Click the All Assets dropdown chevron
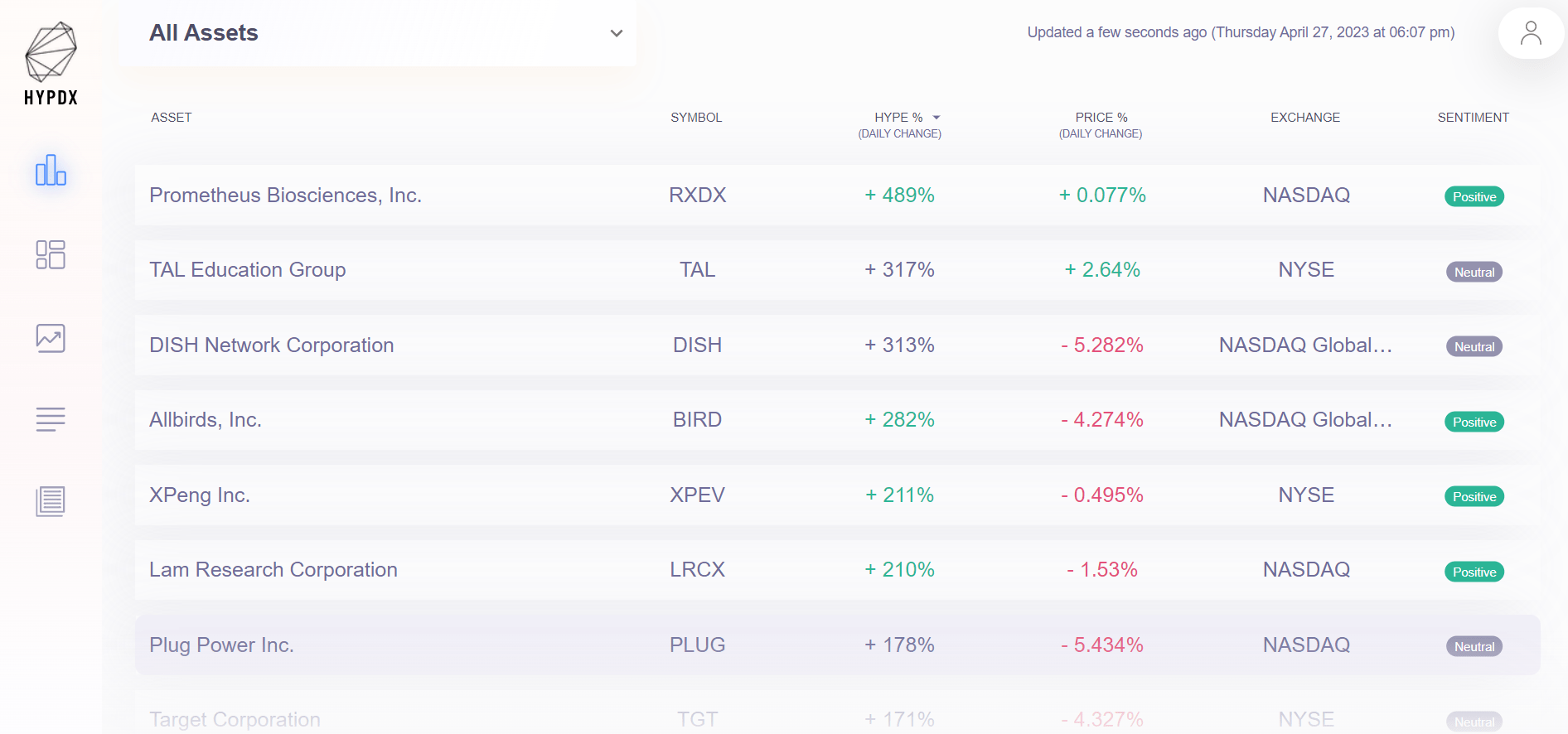The height and width of the screenshot is (734, 1568). coord(616,33)
